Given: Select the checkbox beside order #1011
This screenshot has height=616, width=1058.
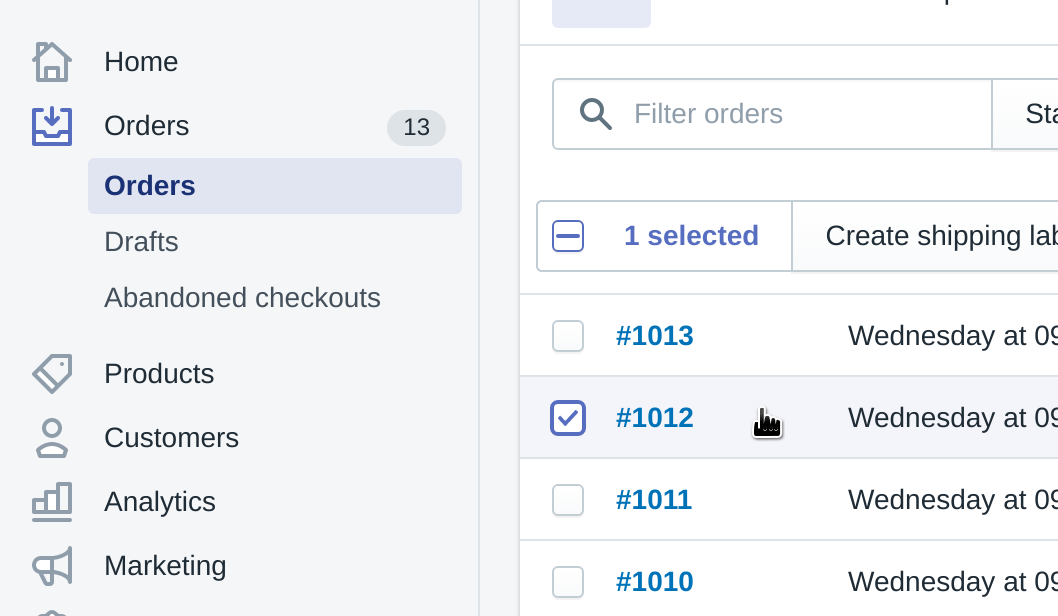Looking at the screenshot, I should pyautogui.click(x=568, y=499).
